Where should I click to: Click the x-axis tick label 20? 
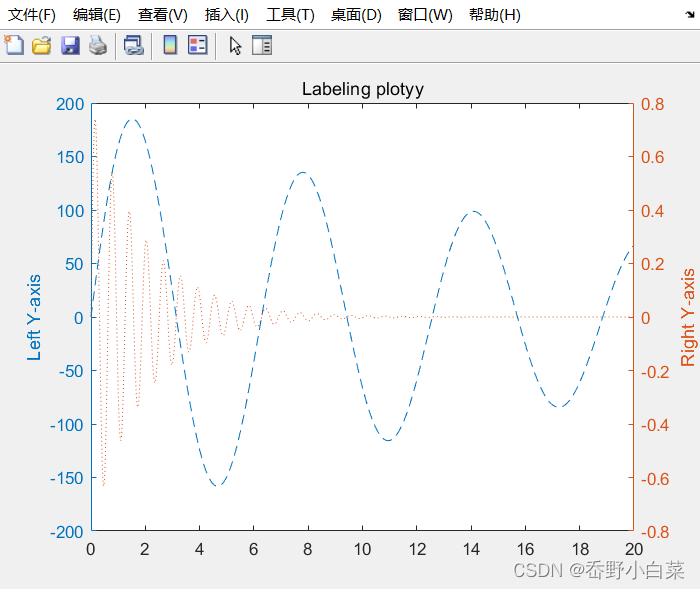634,549
